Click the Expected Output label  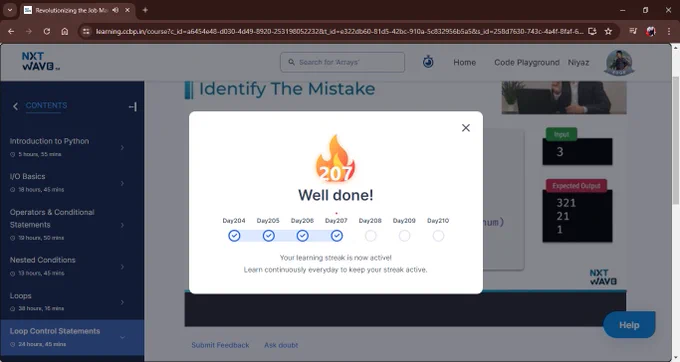point(576,186)
